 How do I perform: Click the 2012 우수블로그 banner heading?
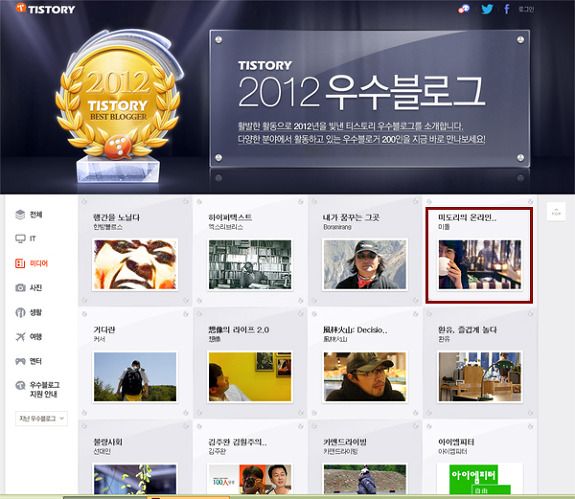coord(362,92)
